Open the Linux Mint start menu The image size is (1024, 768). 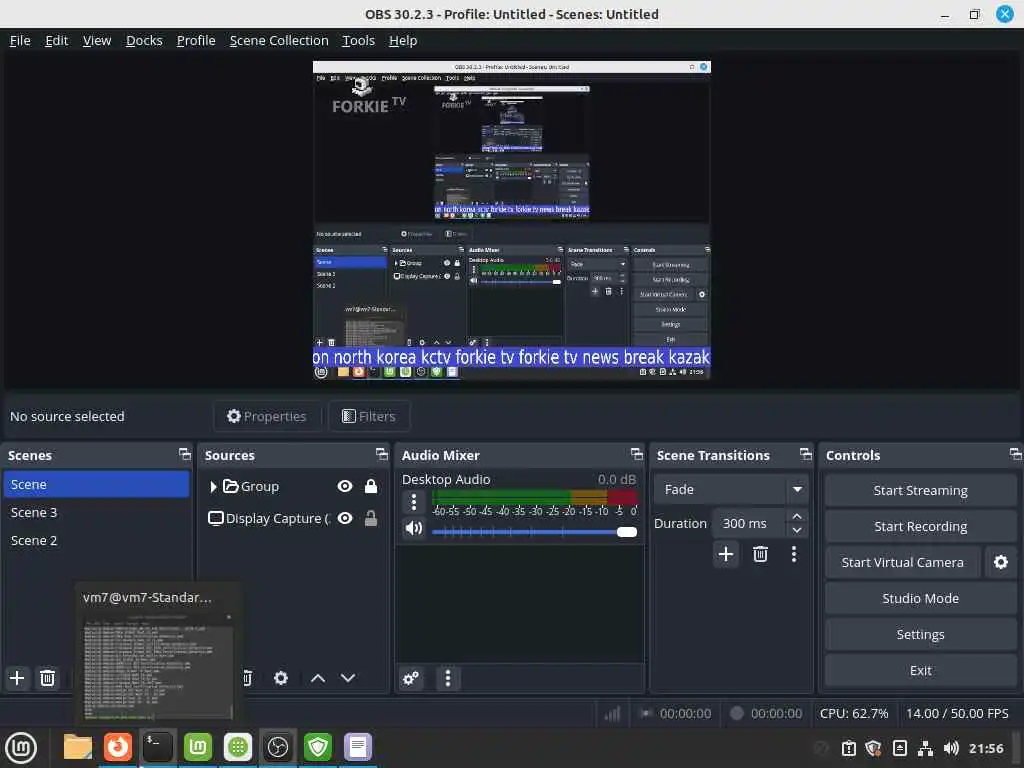pos(21,747)
